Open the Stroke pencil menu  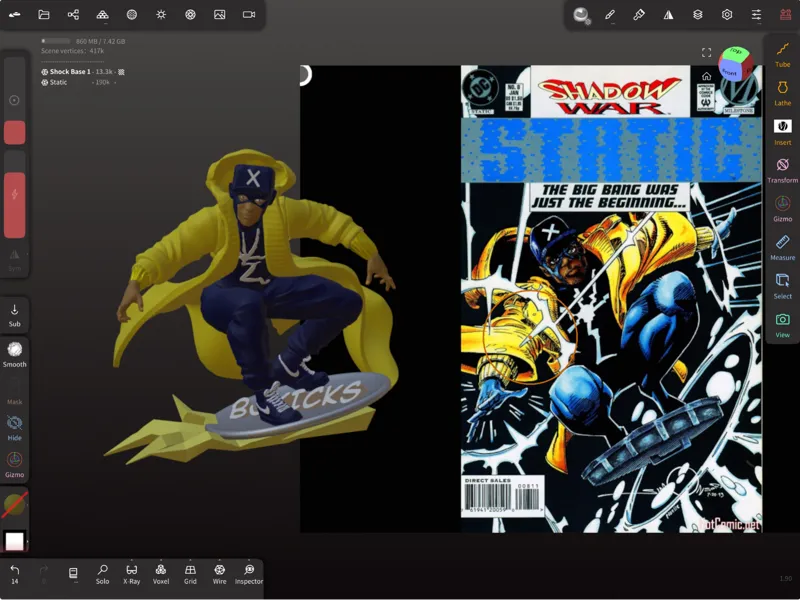[x=610, y=15]
